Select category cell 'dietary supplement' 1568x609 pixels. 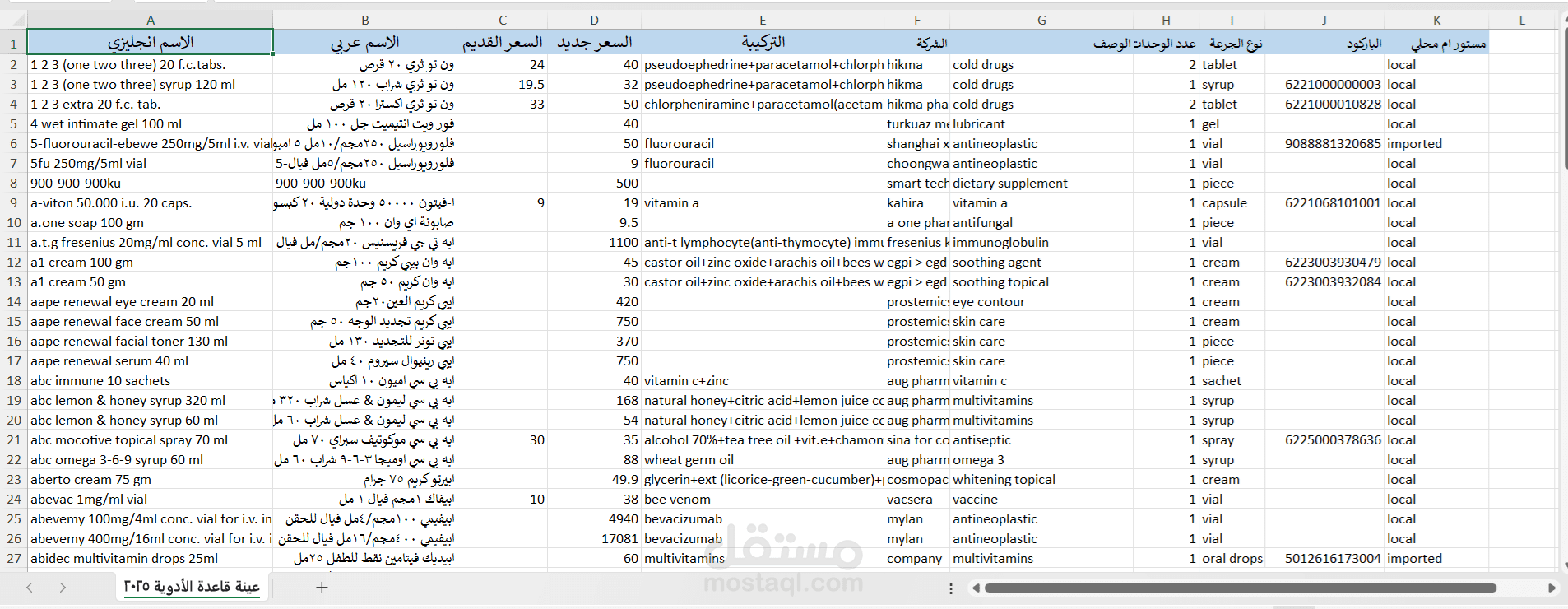click(x=1041, y=183)
